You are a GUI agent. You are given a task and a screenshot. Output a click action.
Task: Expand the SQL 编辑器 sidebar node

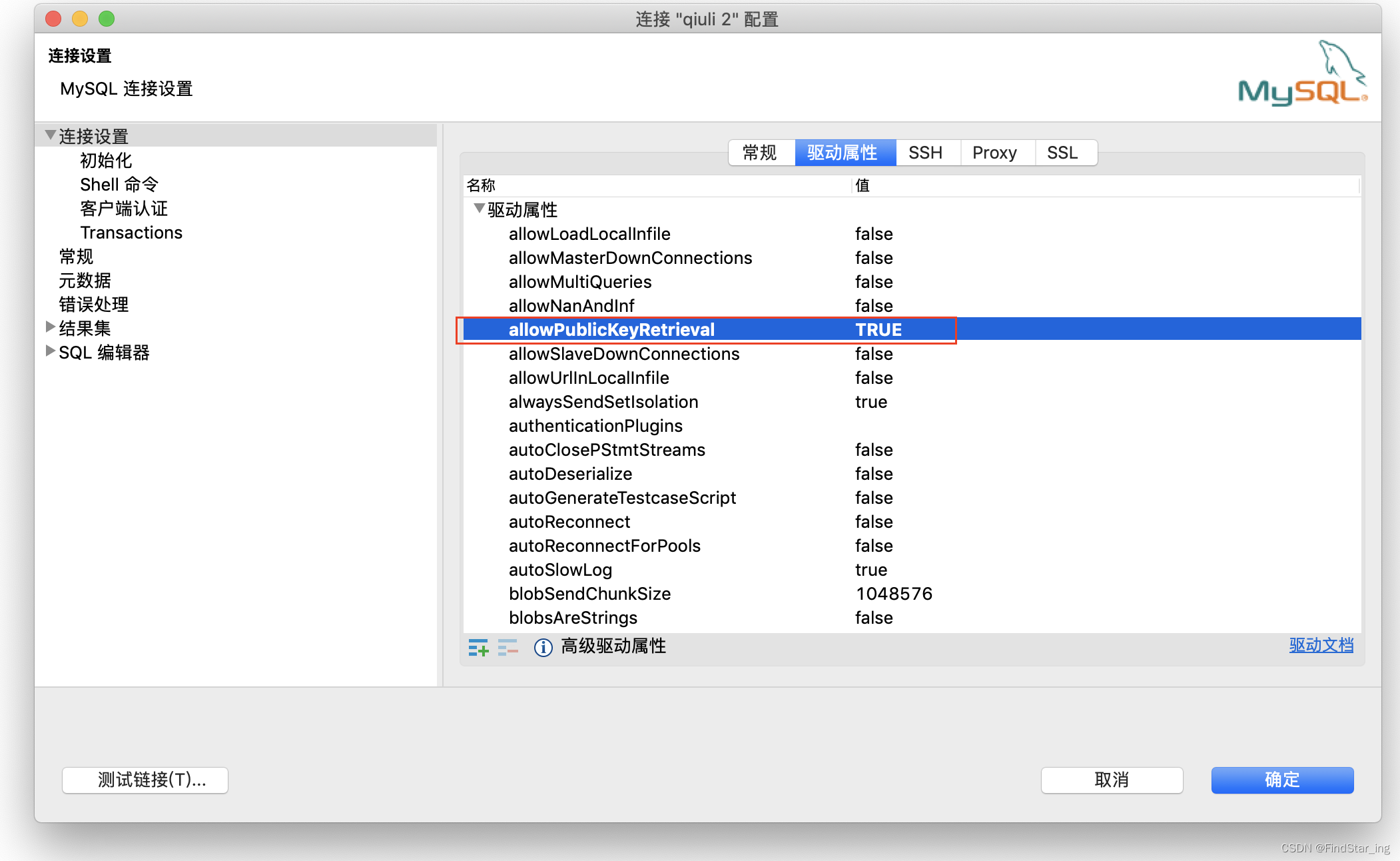point(50,351)
